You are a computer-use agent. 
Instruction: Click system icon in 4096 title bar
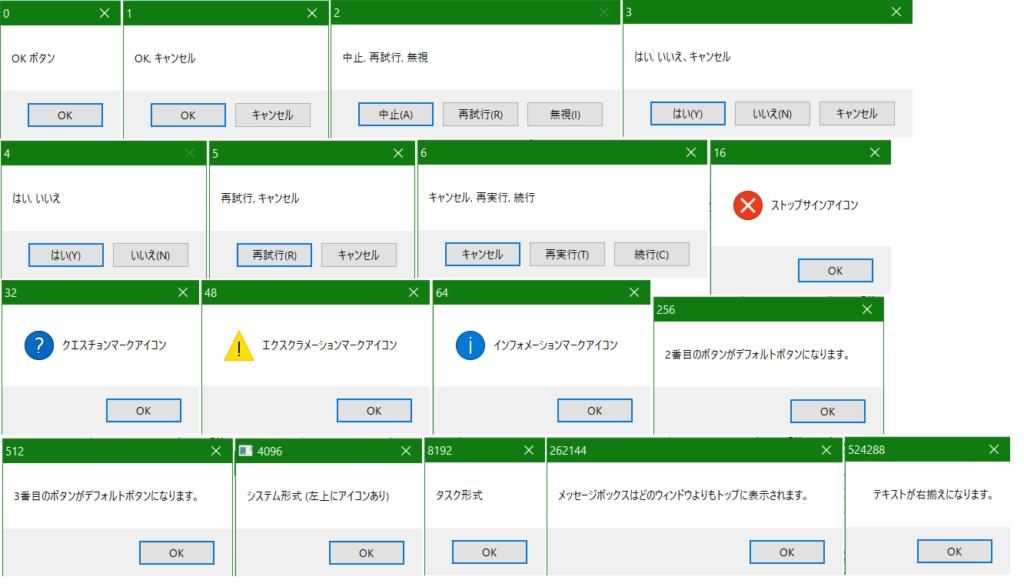coord(246,451)
